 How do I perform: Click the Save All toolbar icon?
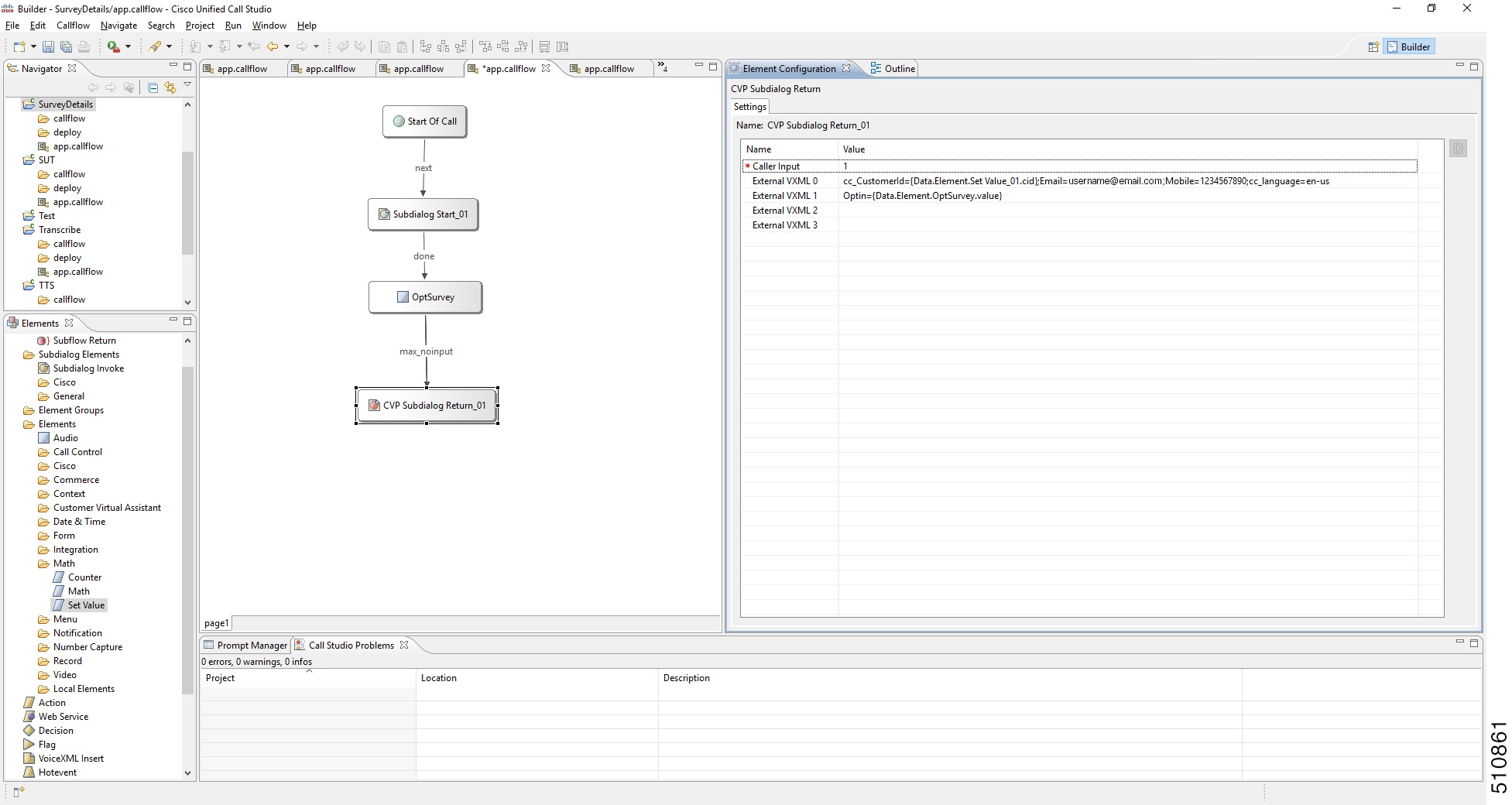point(66,46)
